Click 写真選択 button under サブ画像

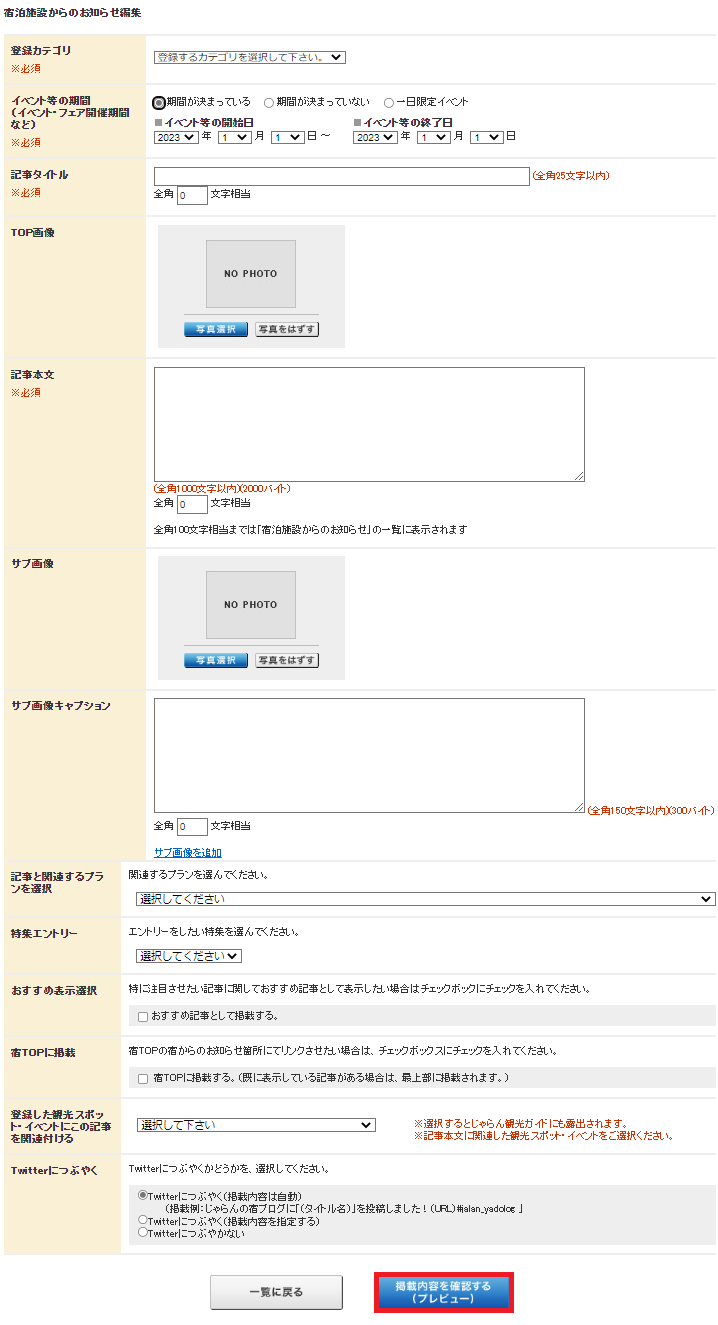[x=215, y=660]
